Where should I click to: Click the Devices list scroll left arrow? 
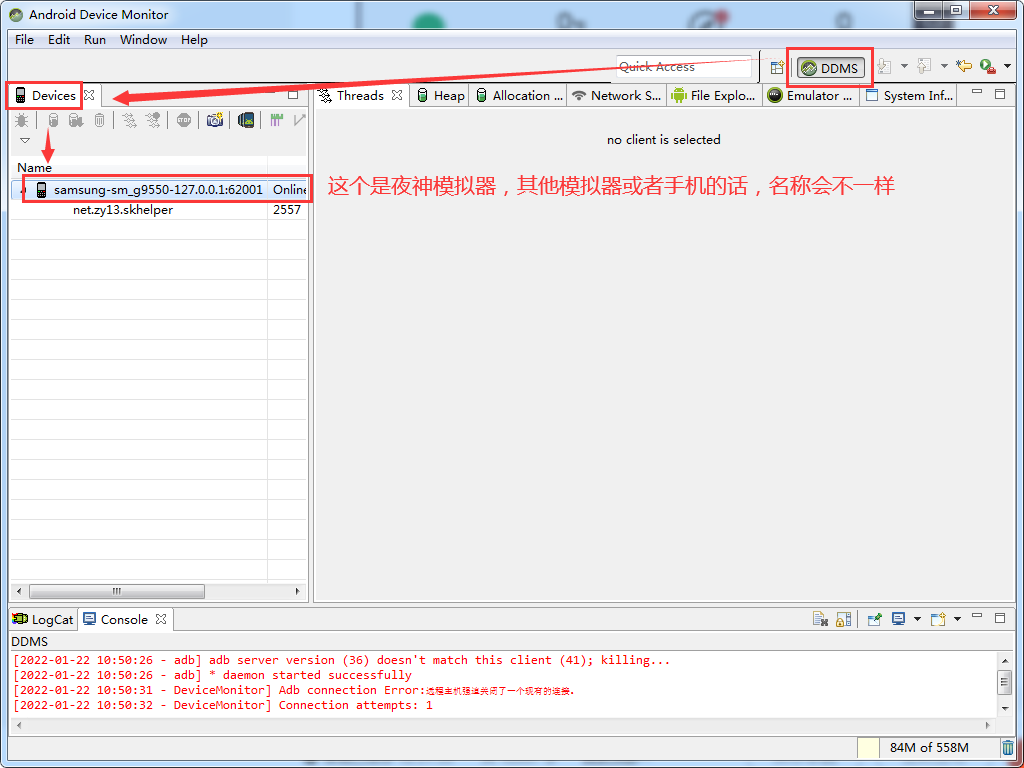19,592
